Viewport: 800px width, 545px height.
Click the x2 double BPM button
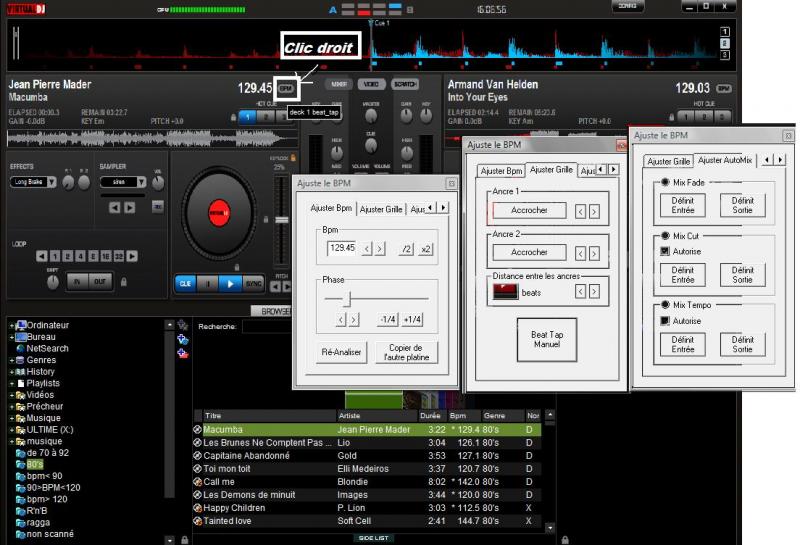425,249
